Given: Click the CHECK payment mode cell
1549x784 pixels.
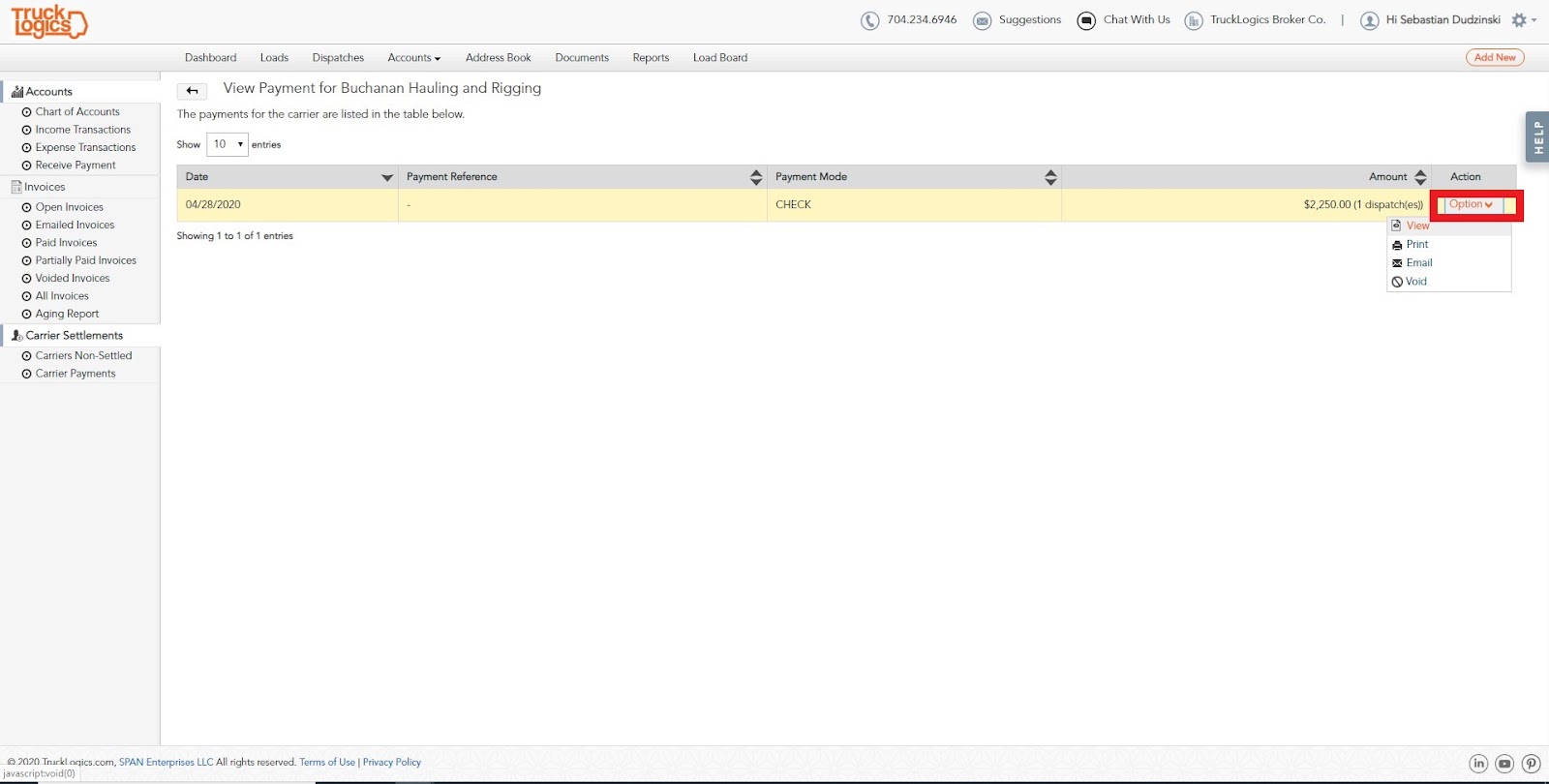Looking at the screenshot, I should [914, 205].
